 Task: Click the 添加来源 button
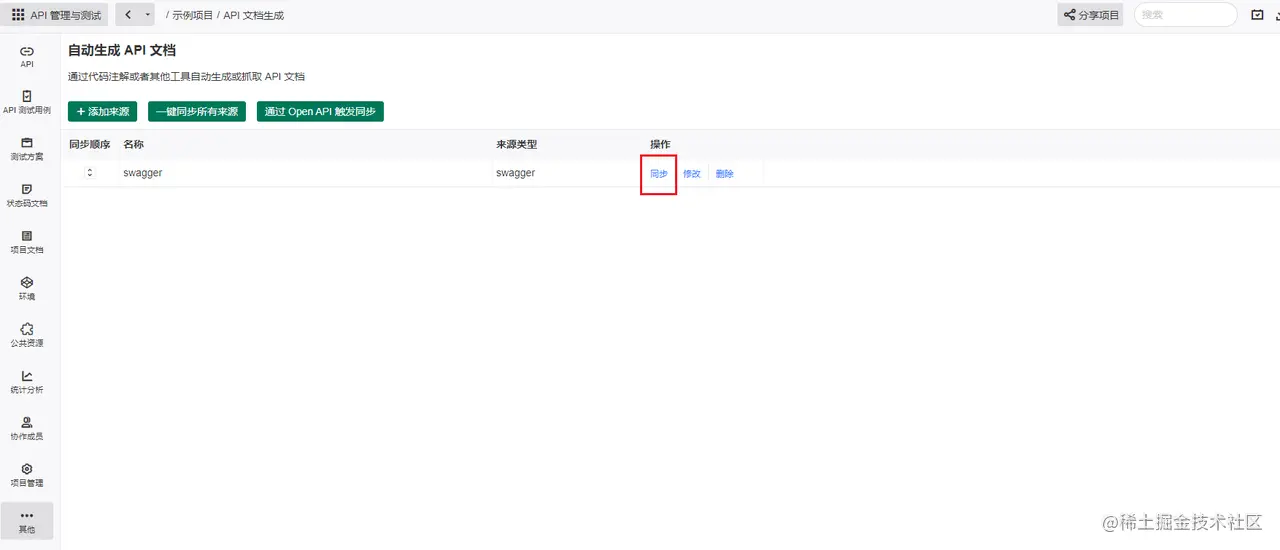(x=102, y=112)
